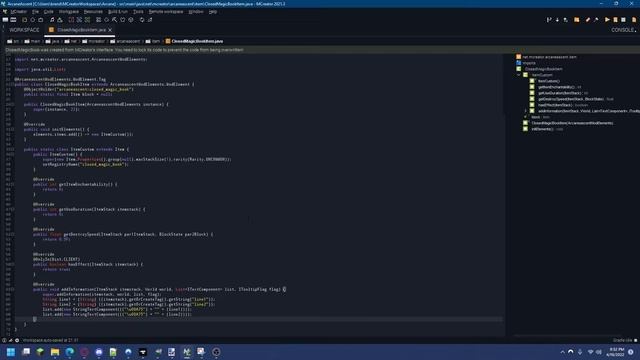
Task: Open the CONSOLE tab
Action: click(623, 30)
